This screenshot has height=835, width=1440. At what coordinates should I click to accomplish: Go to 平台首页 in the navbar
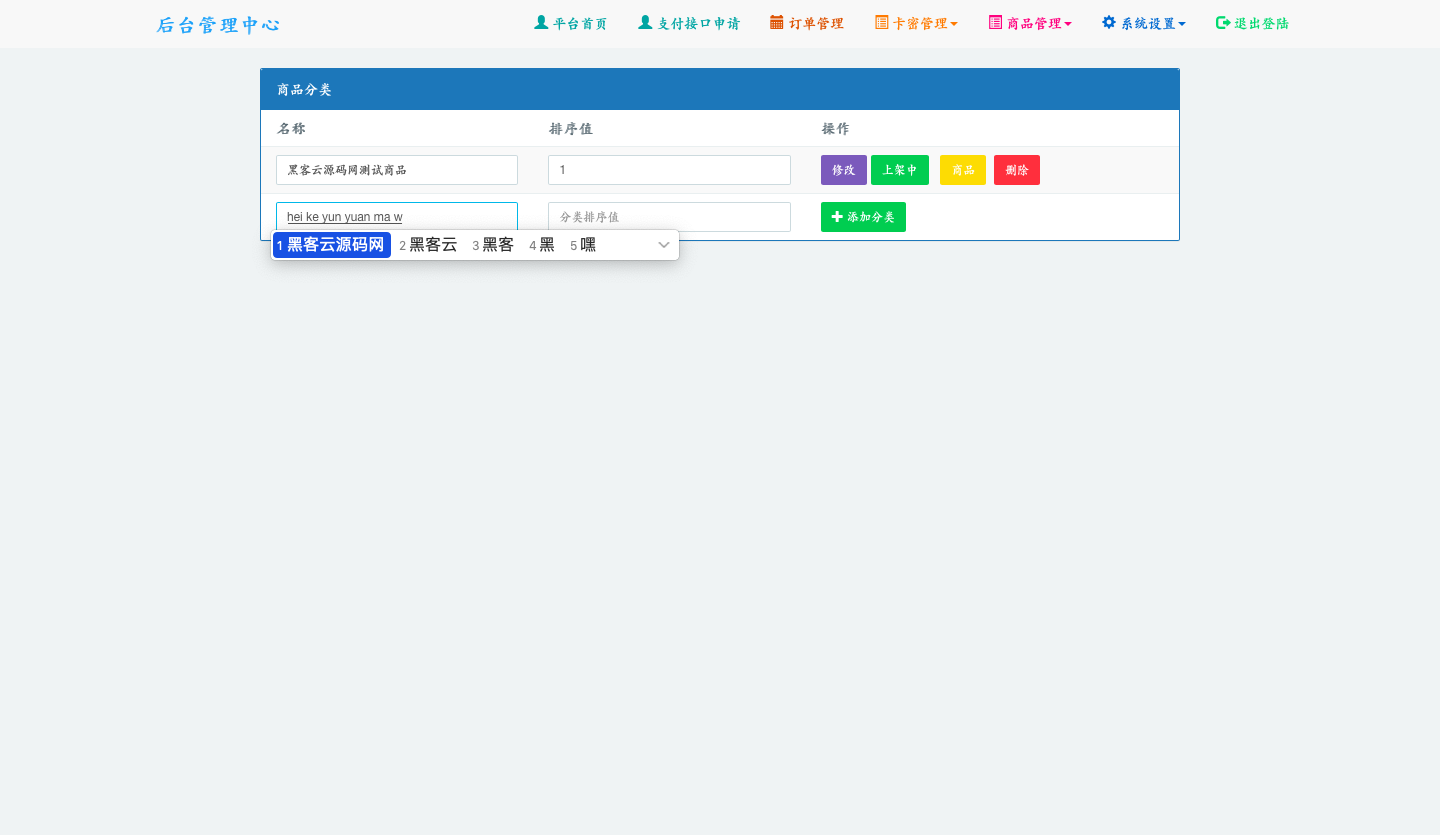pos(580,24)
